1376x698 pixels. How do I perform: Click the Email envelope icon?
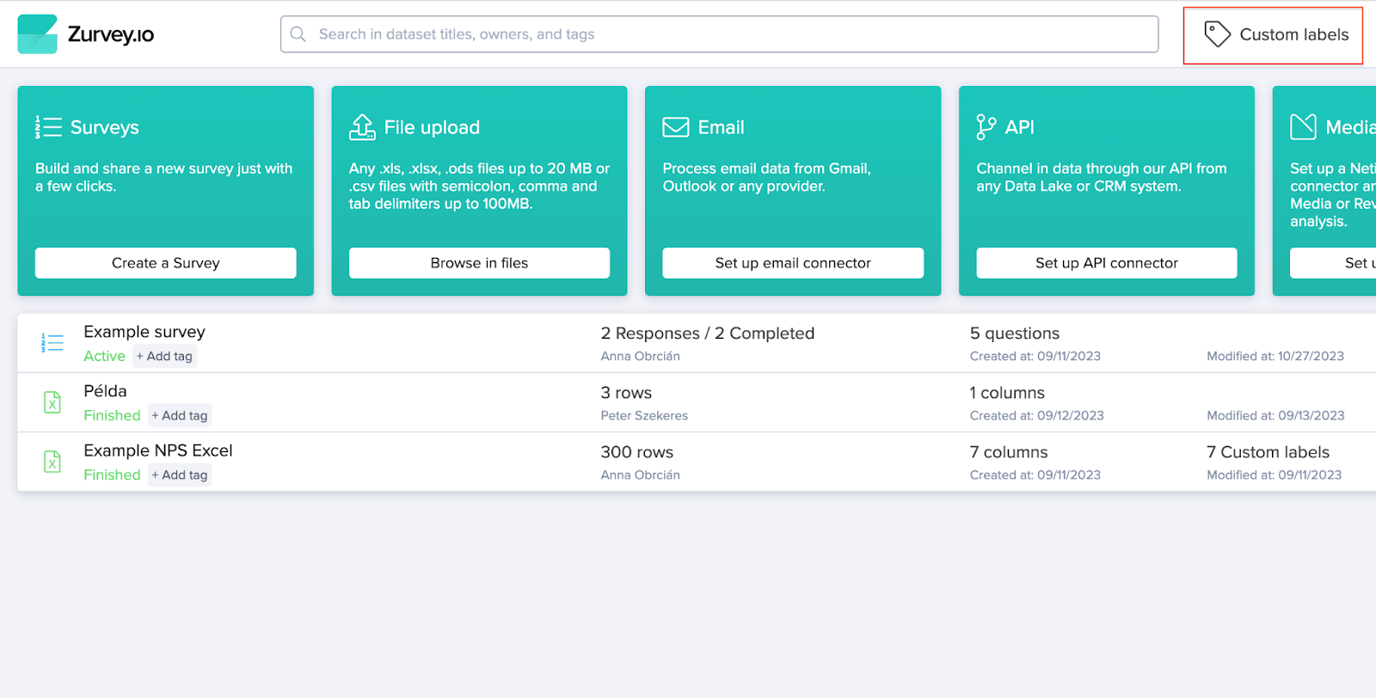(676, 127)
